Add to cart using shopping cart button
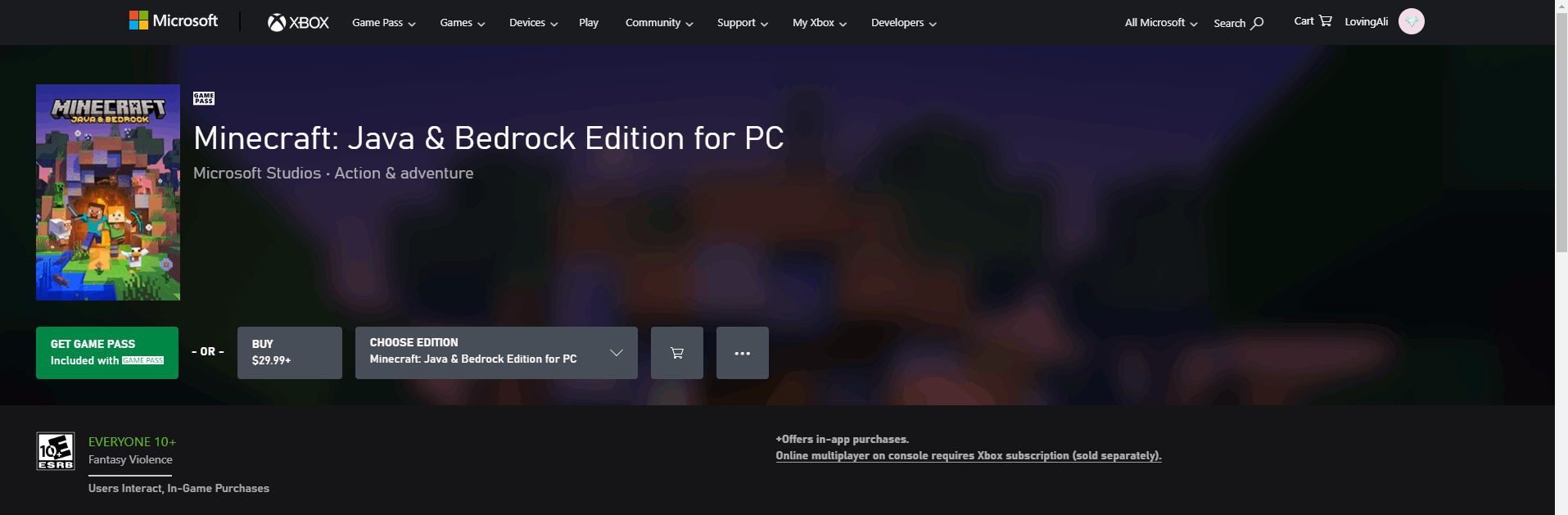The width and height of the screenshot is (1568, 515). point(677,353)
